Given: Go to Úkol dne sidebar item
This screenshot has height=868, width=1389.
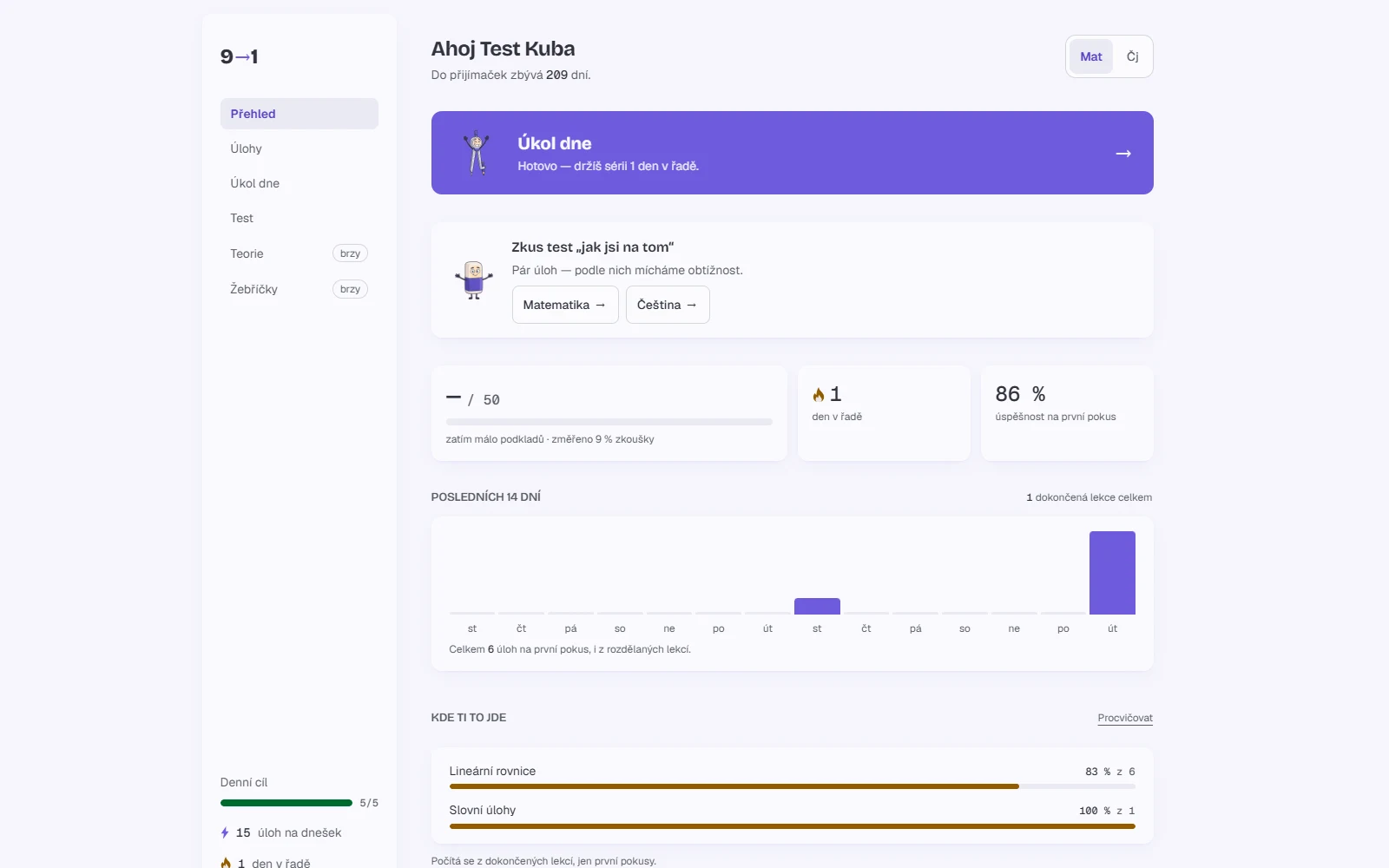Looking at the screenshot, I should click(300, 183).
